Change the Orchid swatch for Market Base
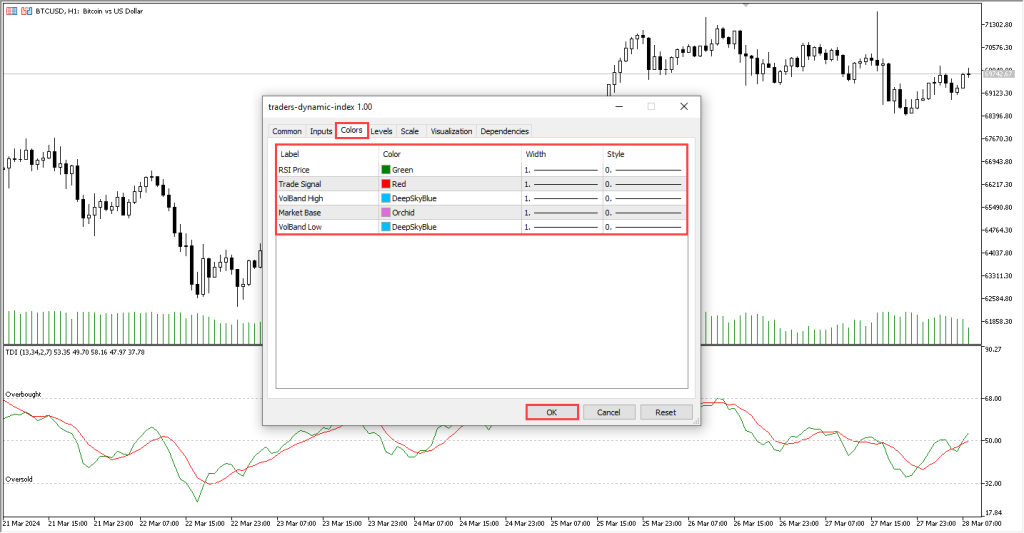This screenshot has width=1024, height=533. 386,213
